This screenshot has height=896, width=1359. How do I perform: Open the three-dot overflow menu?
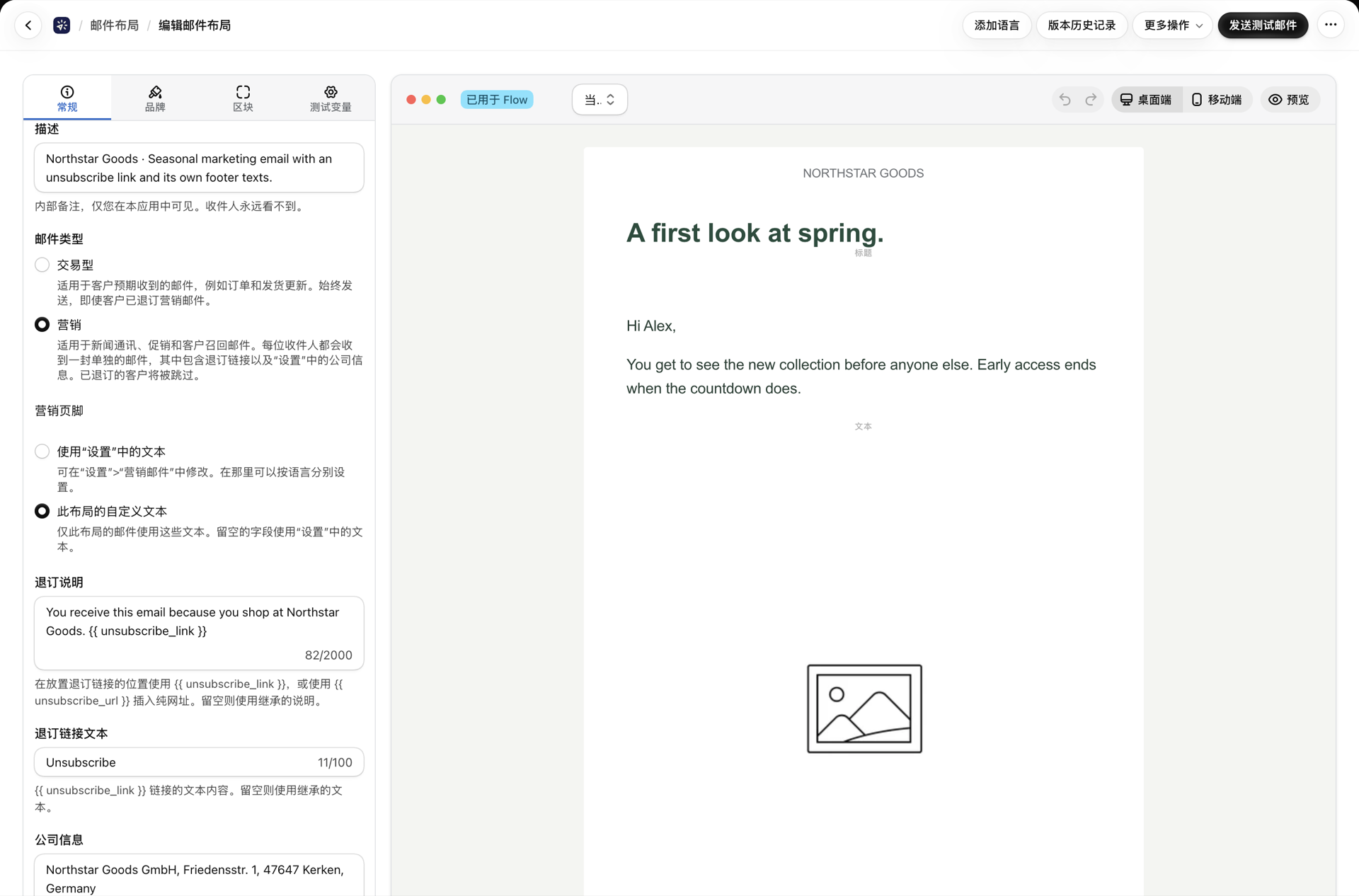[x=1331, y=25]
